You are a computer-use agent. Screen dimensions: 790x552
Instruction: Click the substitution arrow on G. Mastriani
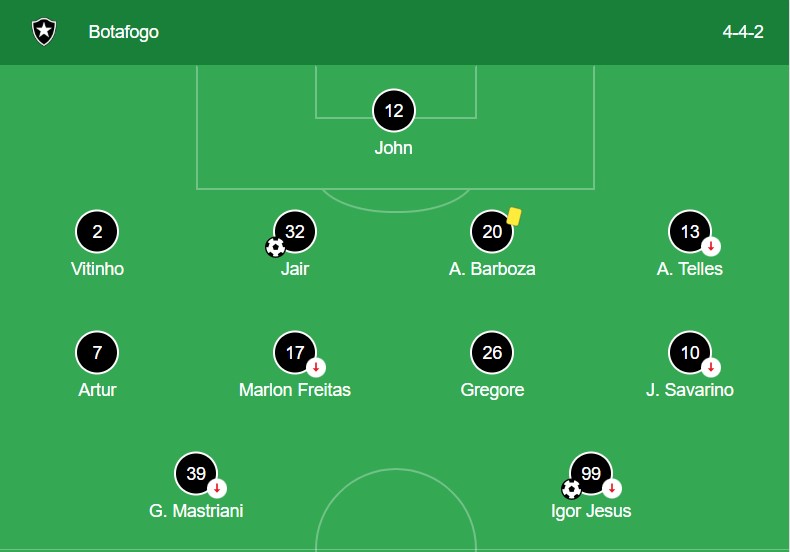pos(217,488)
